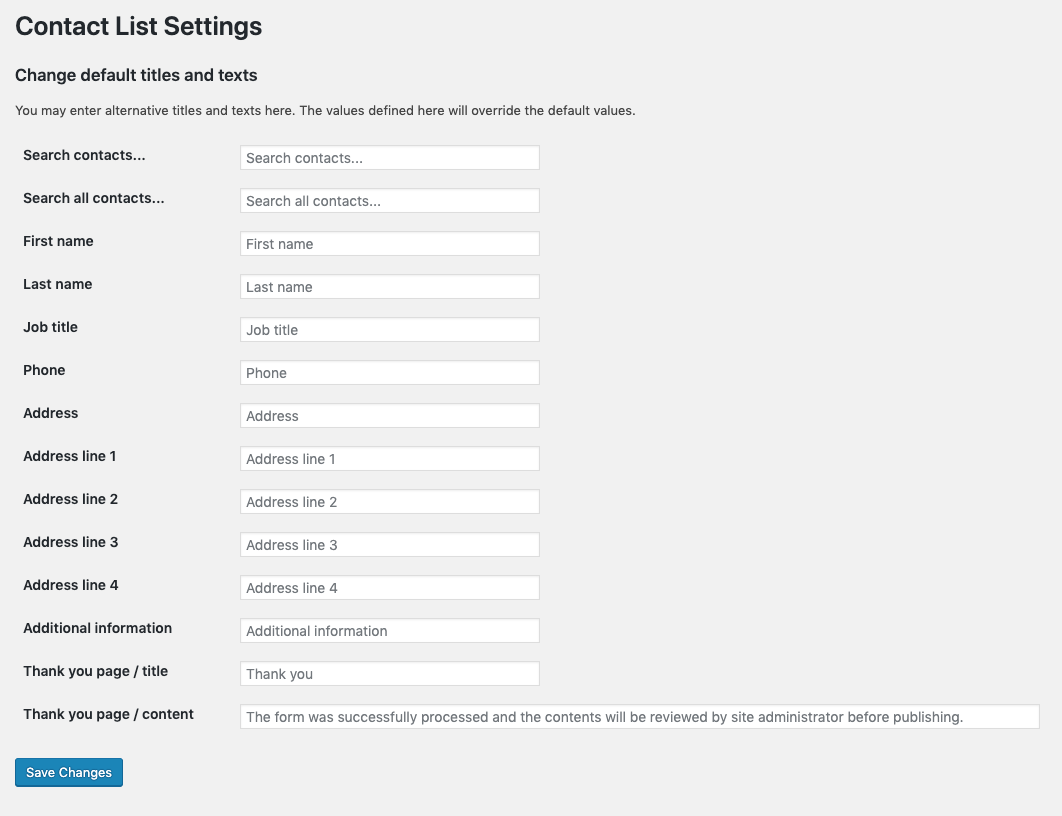Click the bold Additional information label
This screenshot has height=816, width=1062.
(x=97, y=628)
